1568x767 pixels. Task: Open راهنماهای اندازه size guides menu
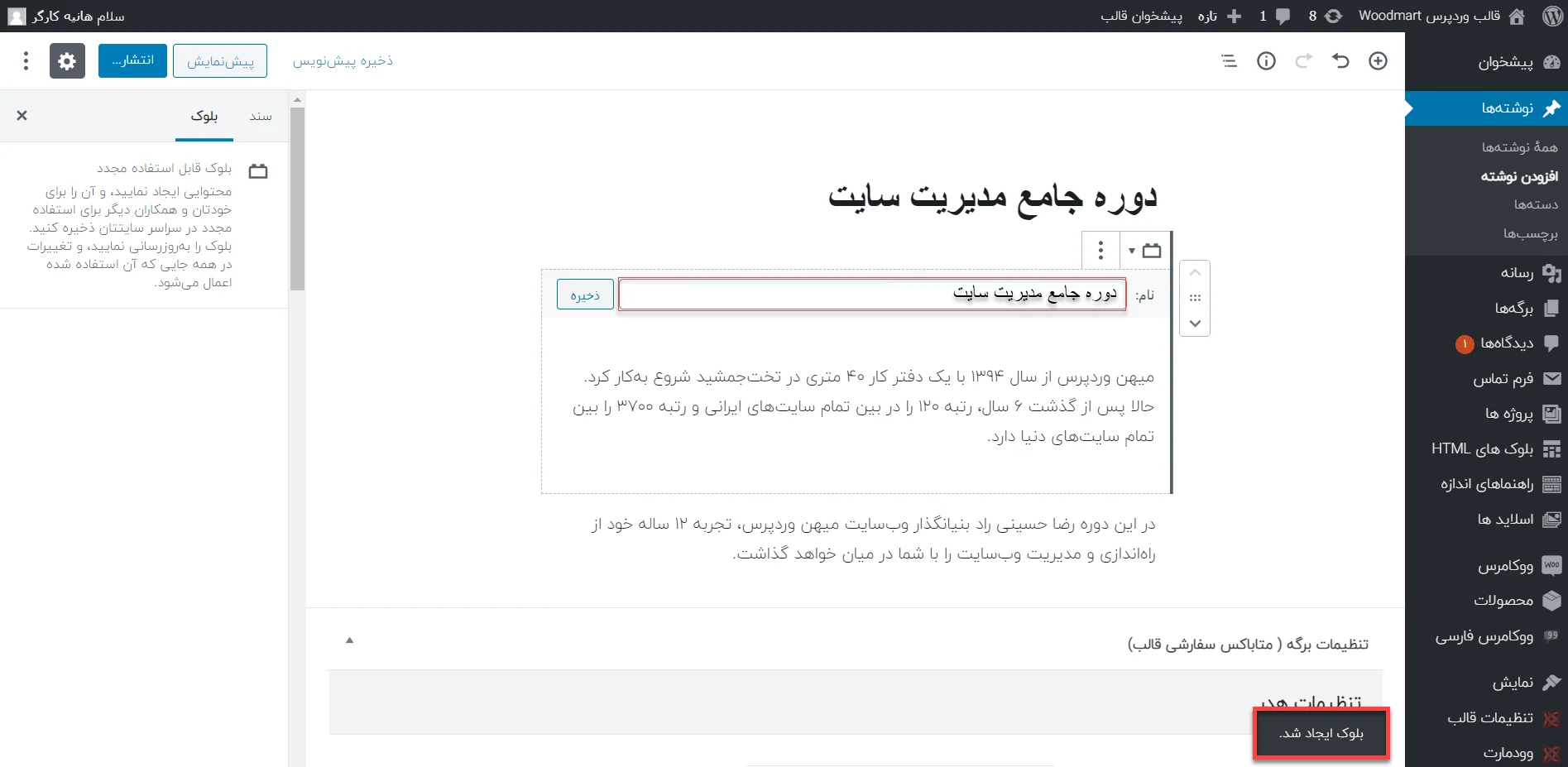[1487, 484]
